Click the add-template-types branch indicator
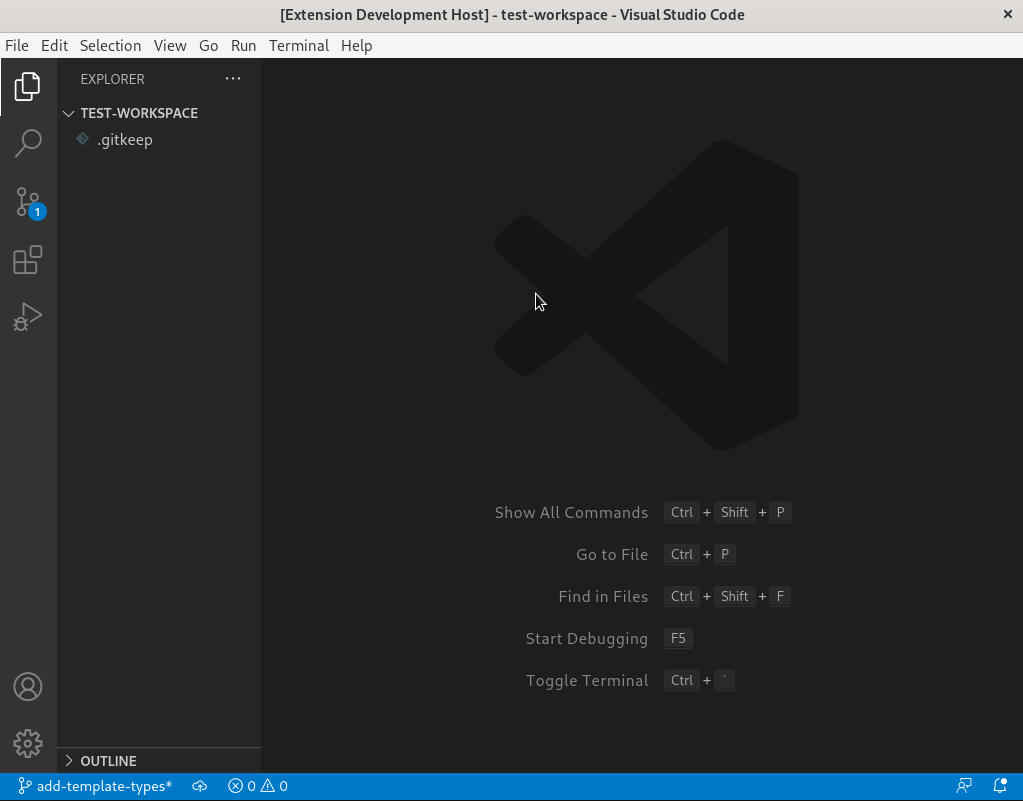Image resolution: width=1023 pixels, height=801 pixels. [x=94, y=786]
